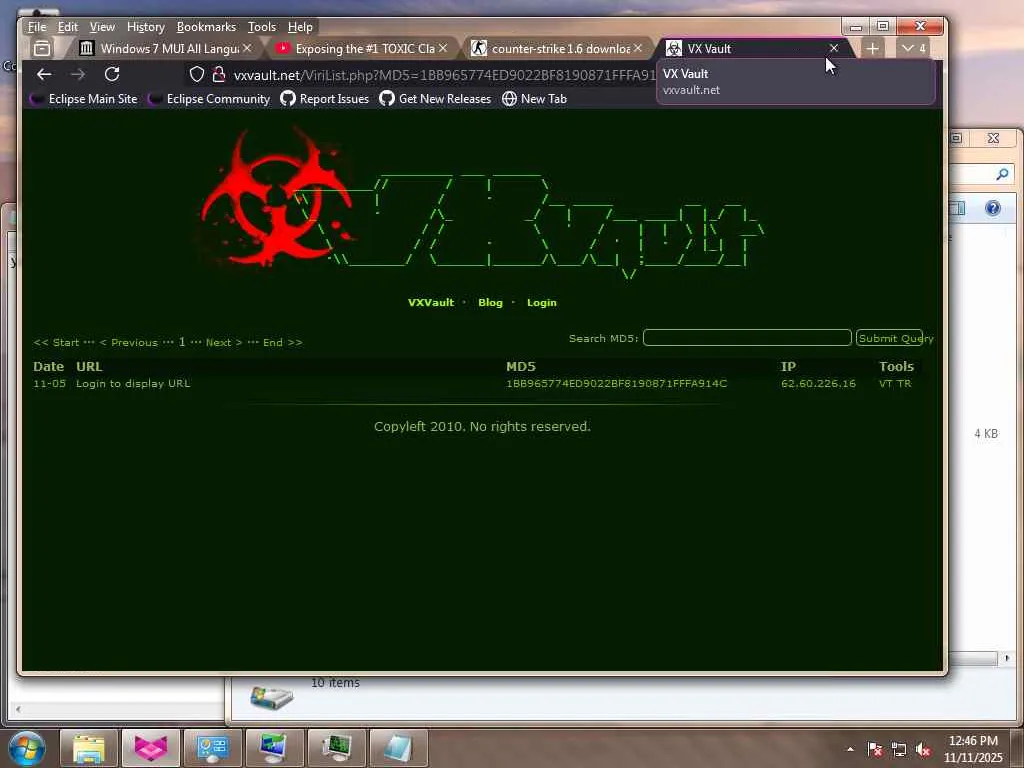Click the search magnifier in the Explorer window
The height and width of the screenshot is (768, 1024).
point(1002,174)
